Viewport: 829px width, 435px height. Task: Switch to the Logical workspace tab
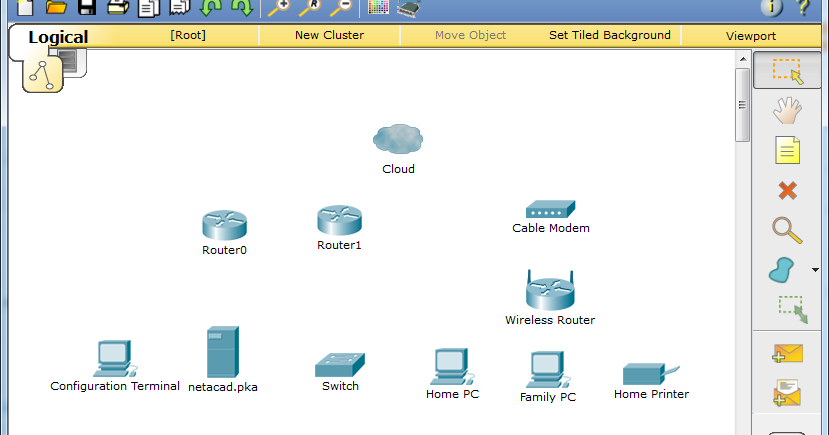(58, 37)
